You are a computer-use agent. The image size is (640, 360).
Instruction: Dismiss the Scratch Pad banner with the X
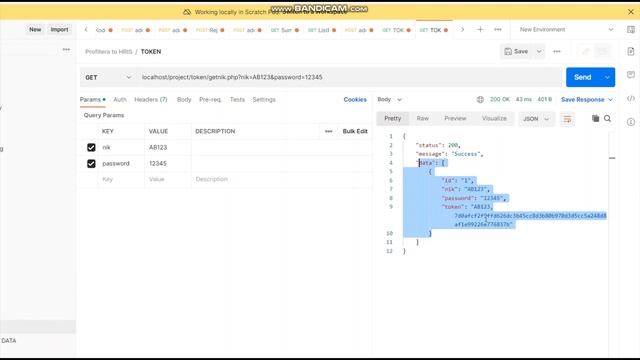pyautogui.click(x=631, y=12)
